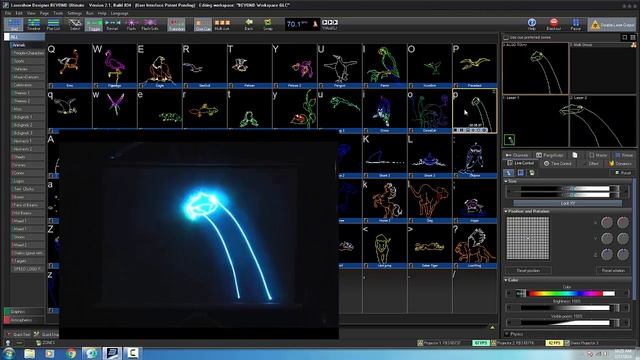
Task: Select the Atmospherics category at the sidebar bottom
Action: coord(24,320)
